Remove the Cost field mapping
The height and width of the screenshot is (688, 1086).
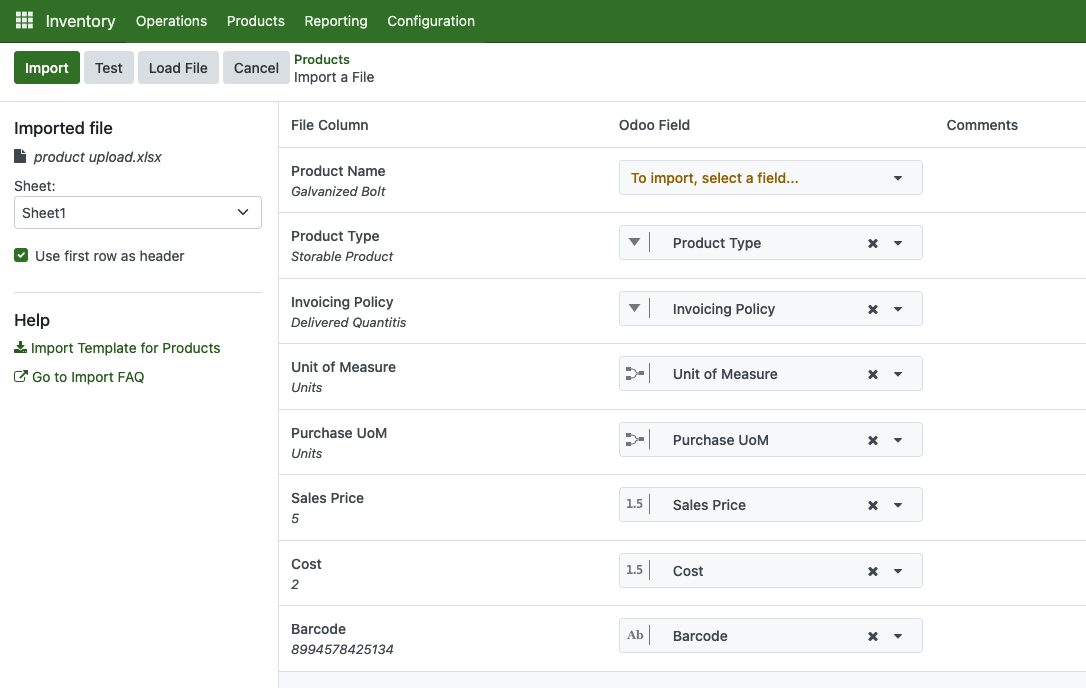(x=872, y=571)
